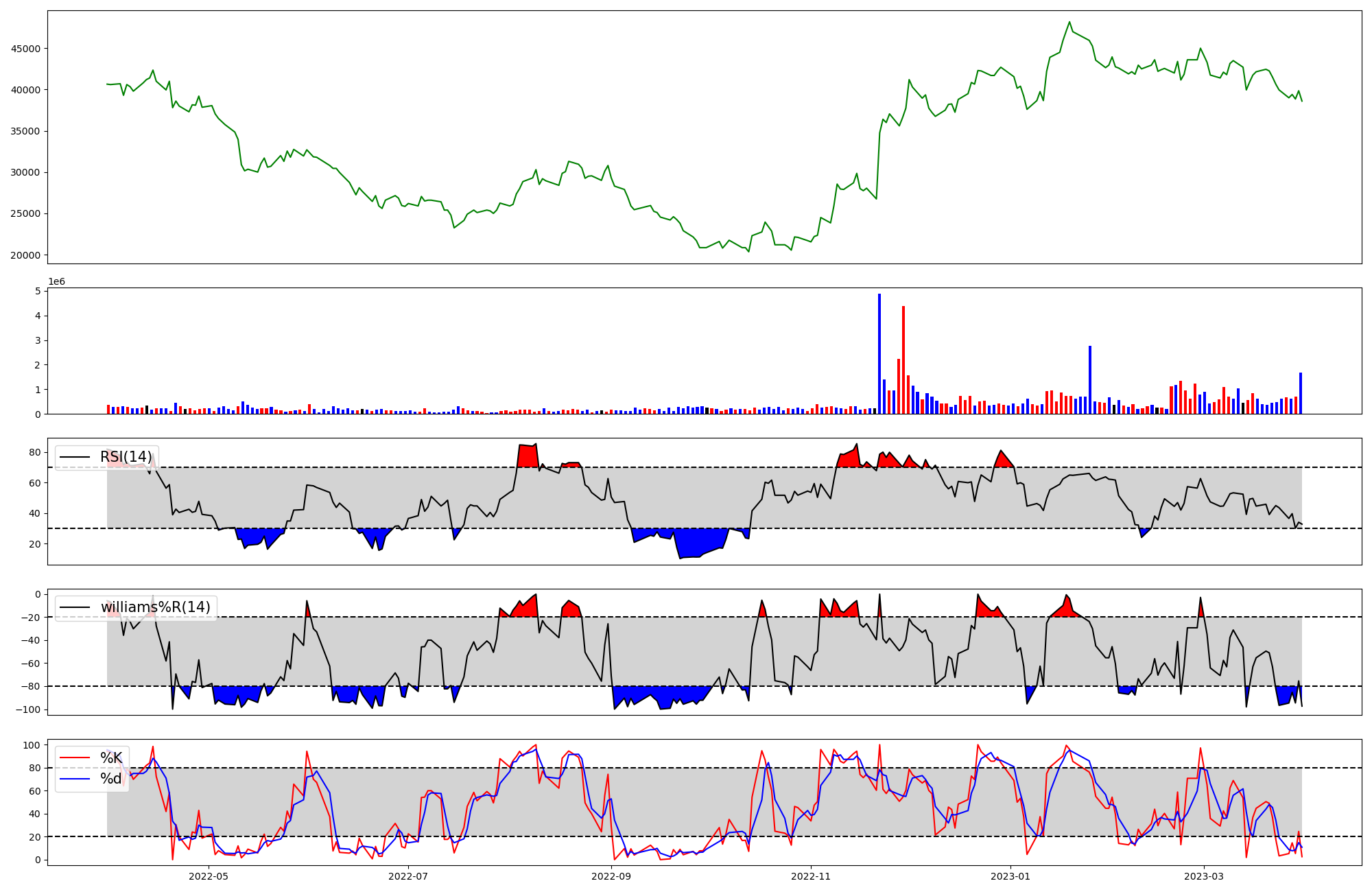Image resolution: width=1372 pixels, height=892 pixels.
Task: Click the tallest red volume bar
Action: pyautogui.click(x=903, y=360)
